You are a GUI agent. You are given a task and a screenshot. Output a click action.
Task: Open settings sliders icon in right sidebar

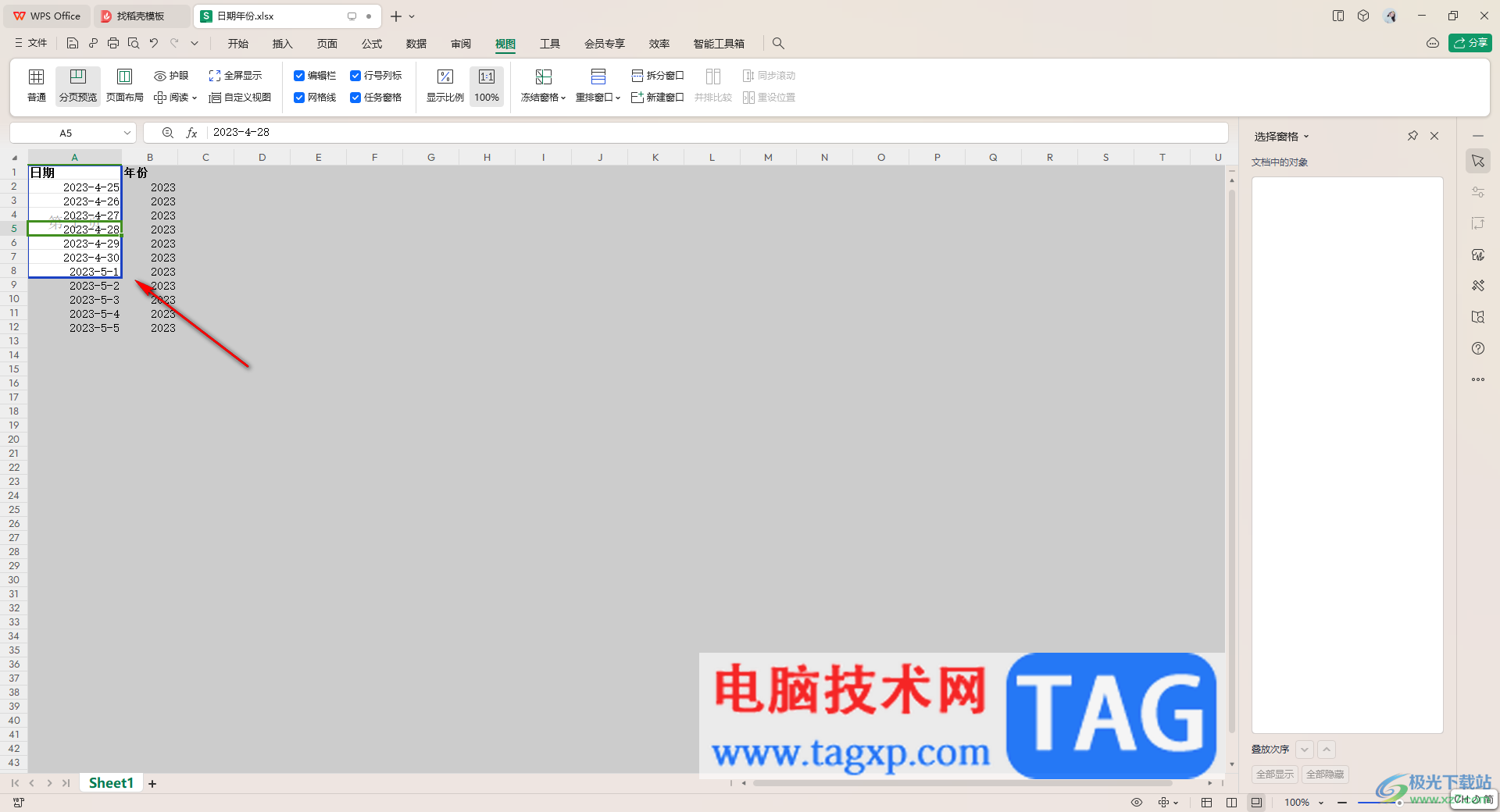click(1478, 192)
